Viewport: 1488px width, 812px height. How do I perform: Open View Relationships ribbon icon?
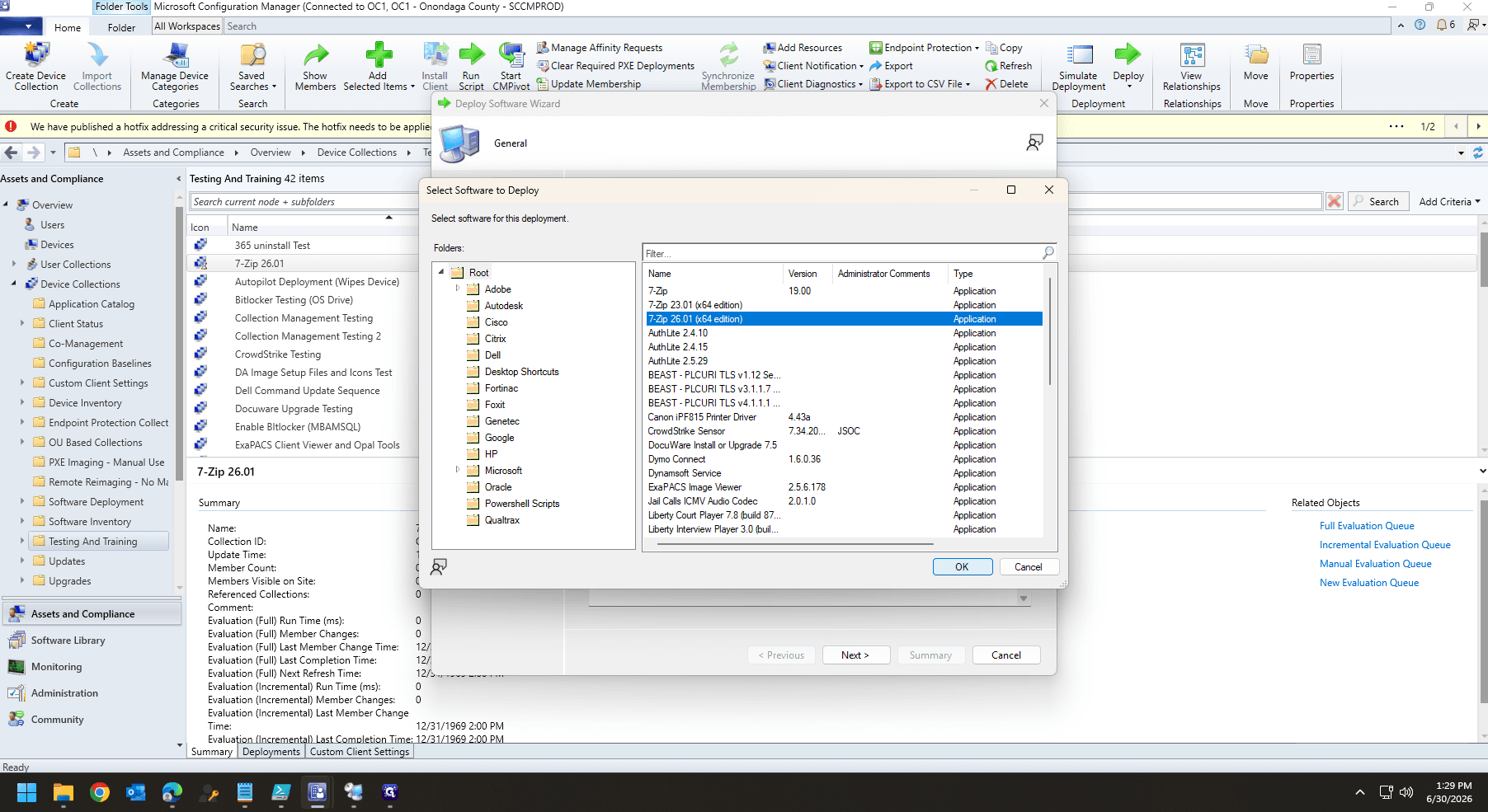(x=1192, y=66)
